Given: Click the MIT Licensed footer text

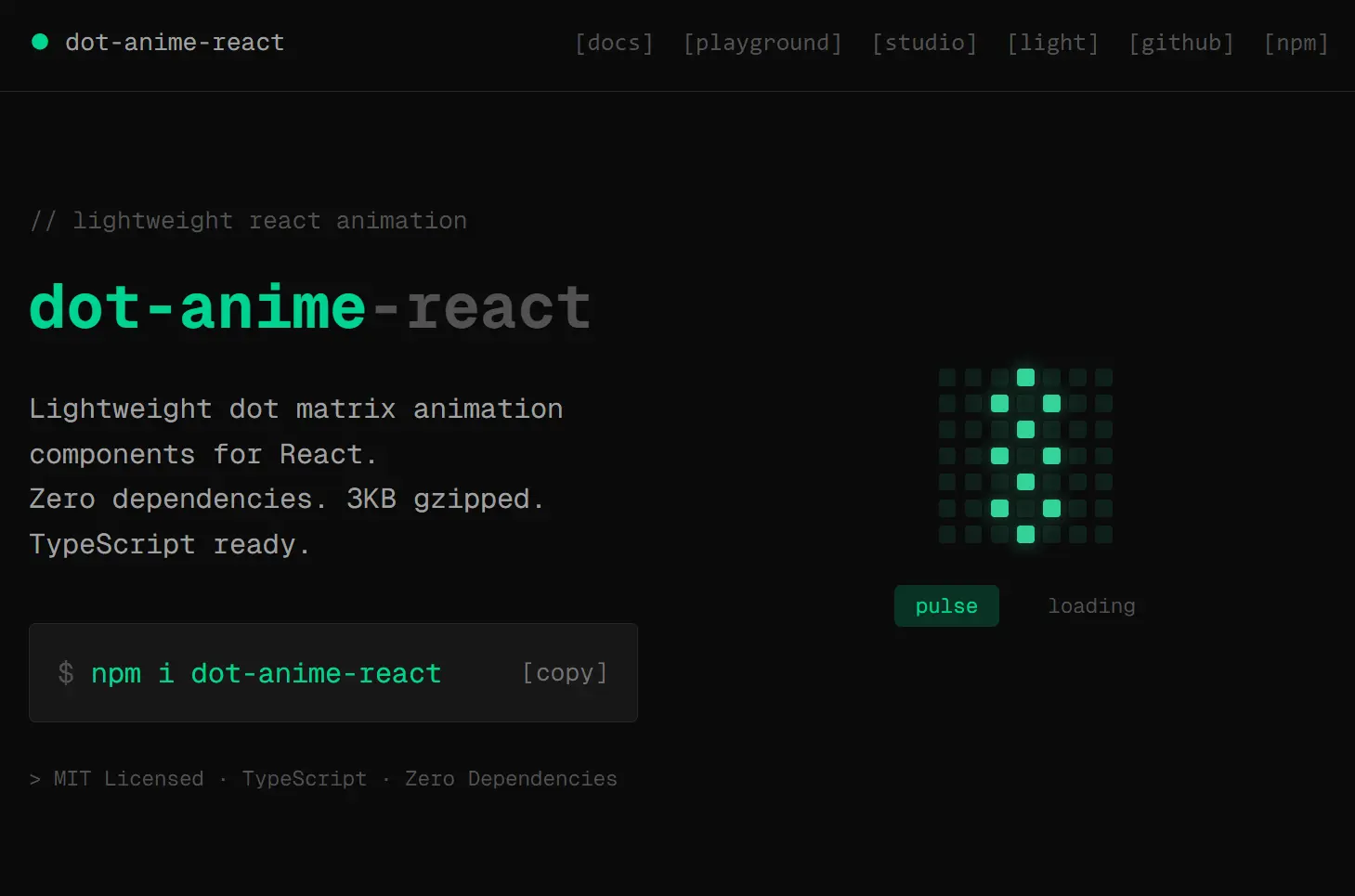Looking at the screenshot, I should 127,778.
